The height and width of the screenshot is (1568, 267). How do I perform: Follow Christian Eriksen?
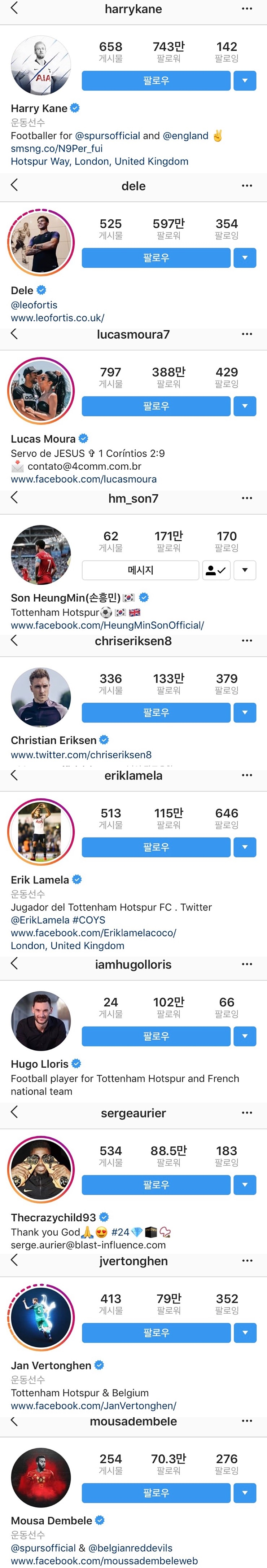point(156,712)
